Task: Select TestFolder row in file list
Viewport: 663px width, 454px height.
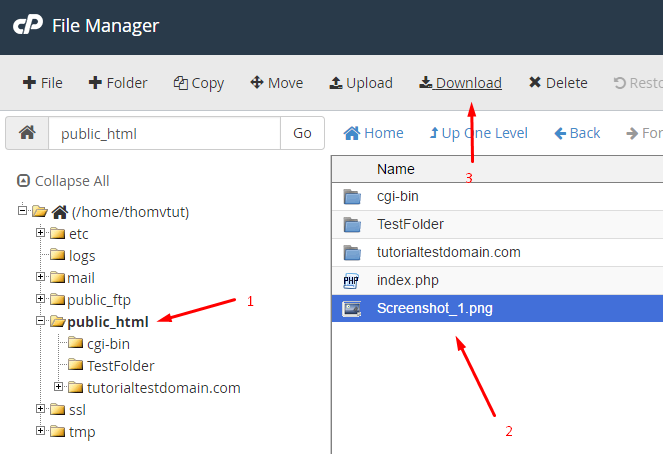Action: point(497,224)
